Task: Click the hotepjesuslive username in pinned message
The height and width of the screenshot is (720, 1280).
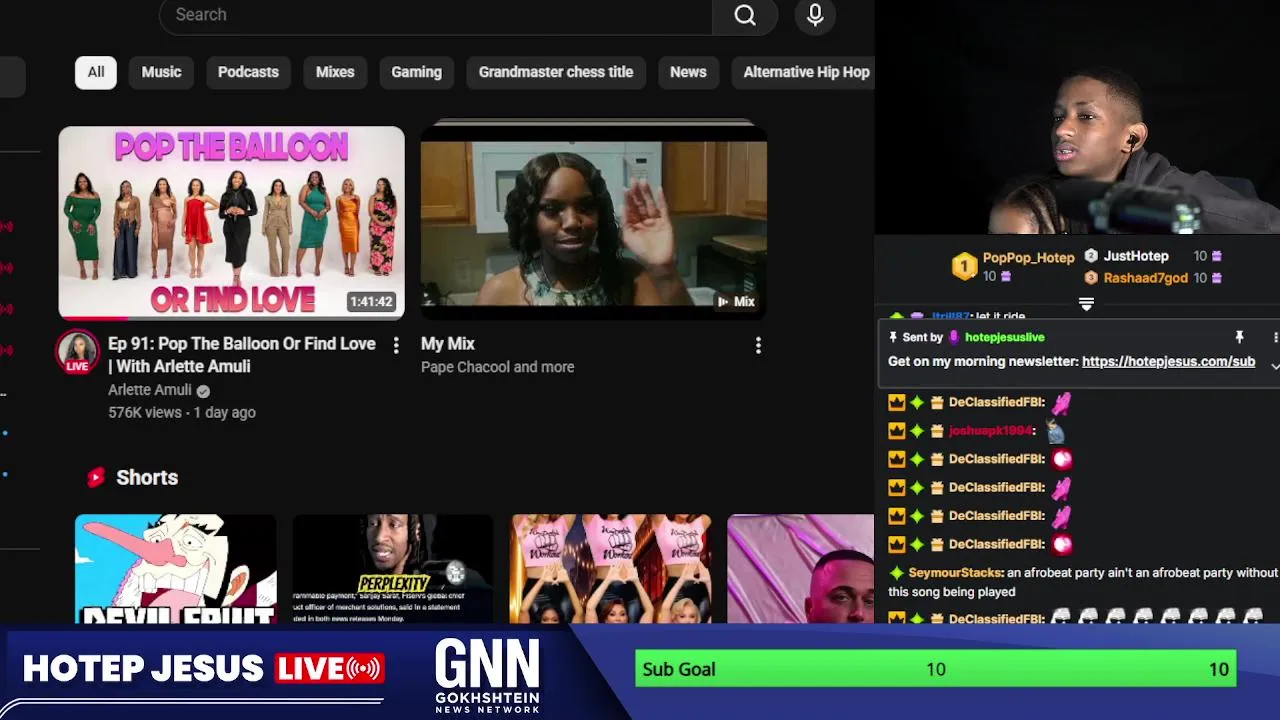Action: point(1004,337)
